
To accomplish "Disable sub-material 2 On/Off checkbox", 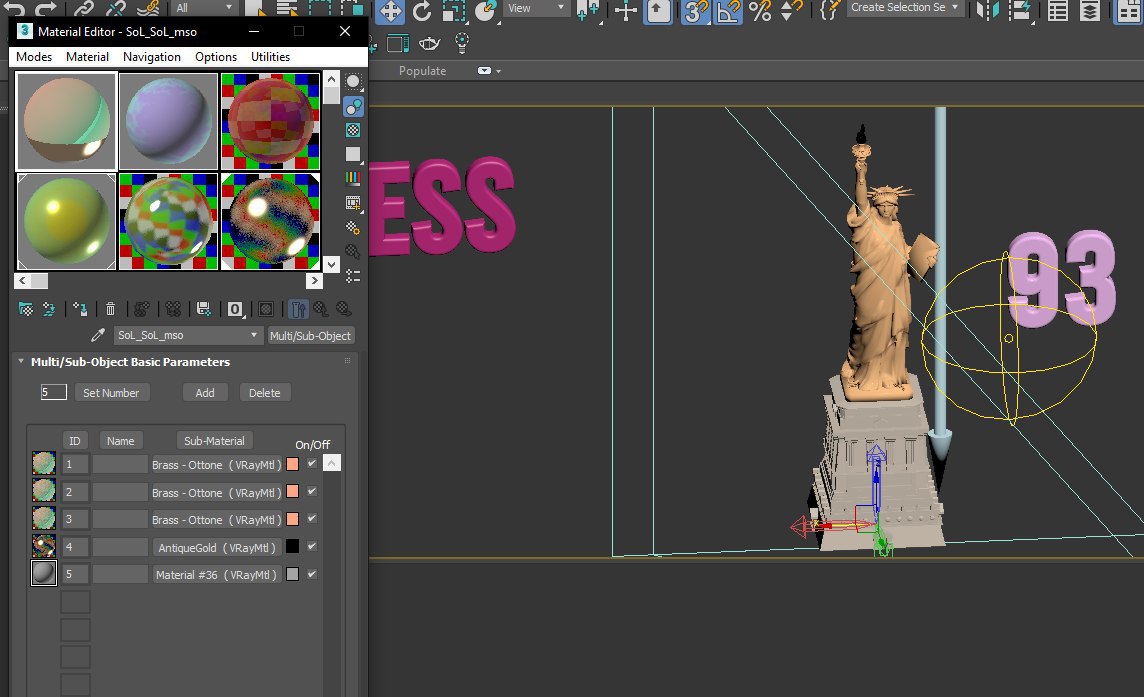I will point(312,491).
